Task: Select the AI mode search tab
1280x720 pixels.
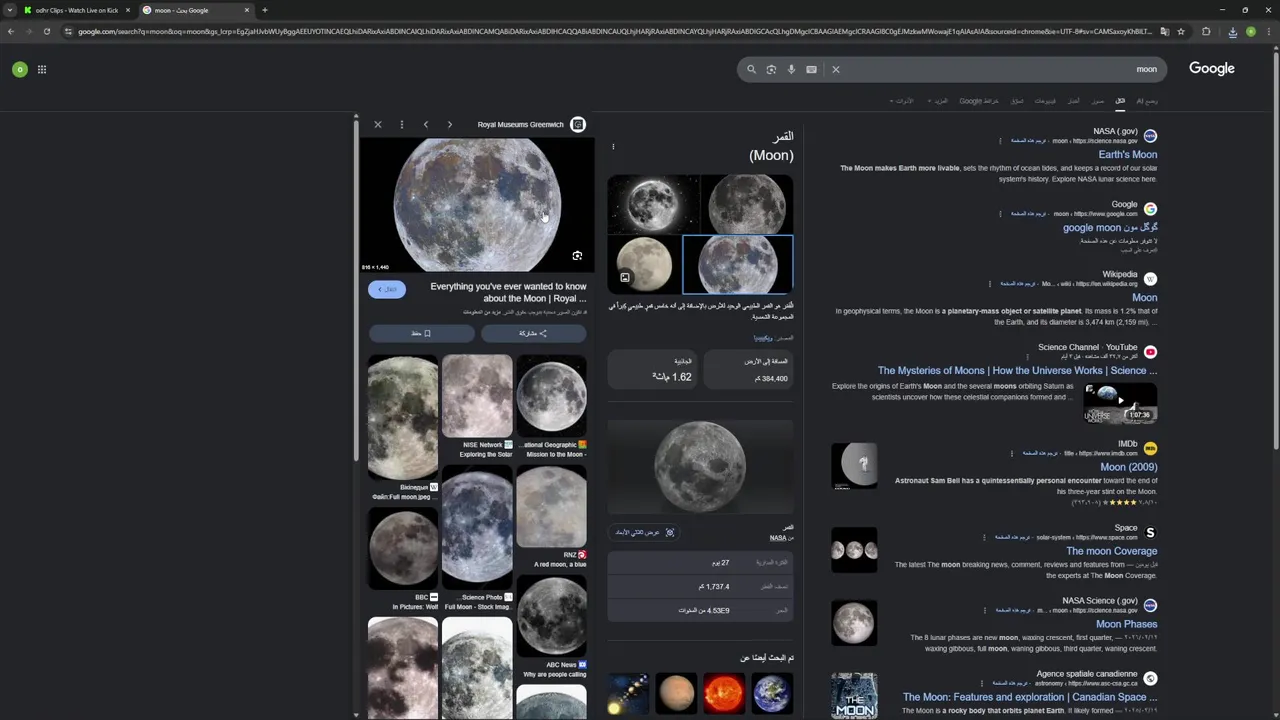Action: pos(1147,101)
